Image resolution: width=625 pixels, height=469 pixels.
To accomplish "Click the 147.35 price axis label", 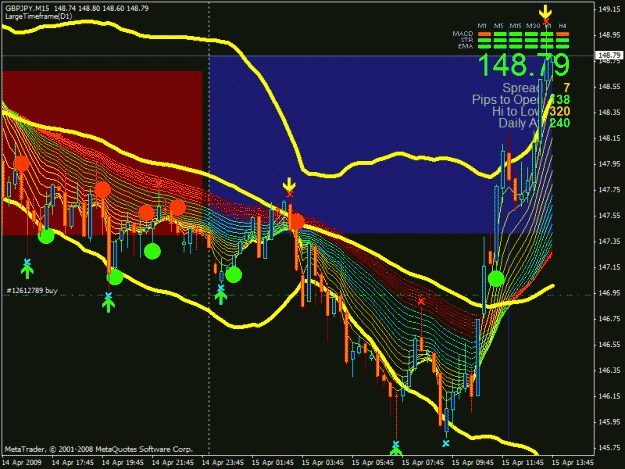I will (x=609, y=241).
